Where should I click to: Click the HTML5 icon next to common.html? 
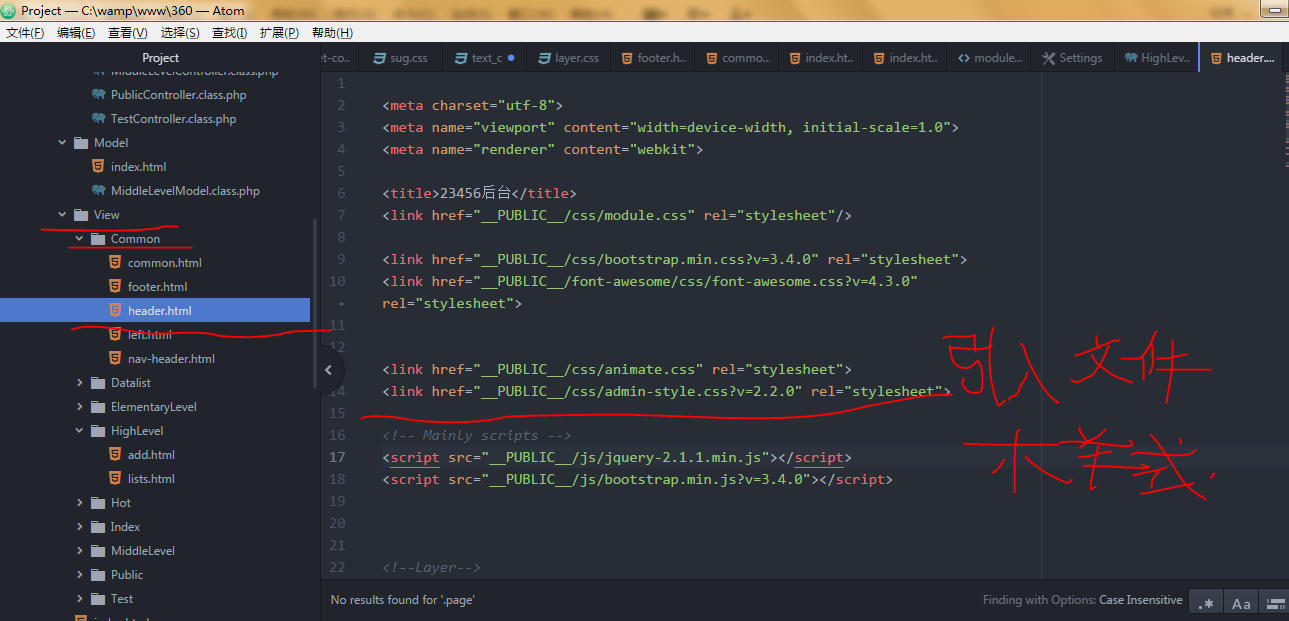tap(115, 263)
